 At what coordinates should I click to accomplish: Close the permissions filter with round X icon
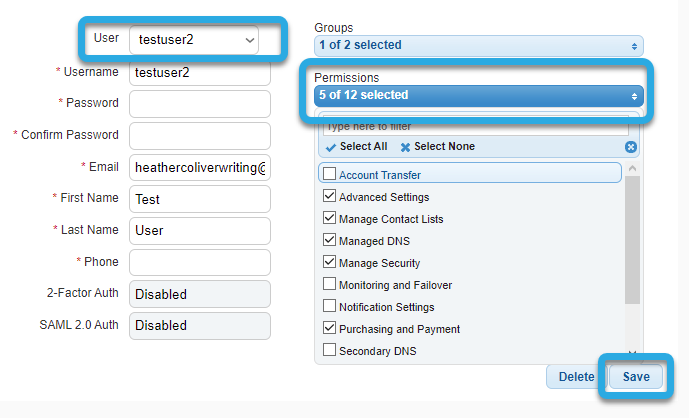(x=631, y=147)
